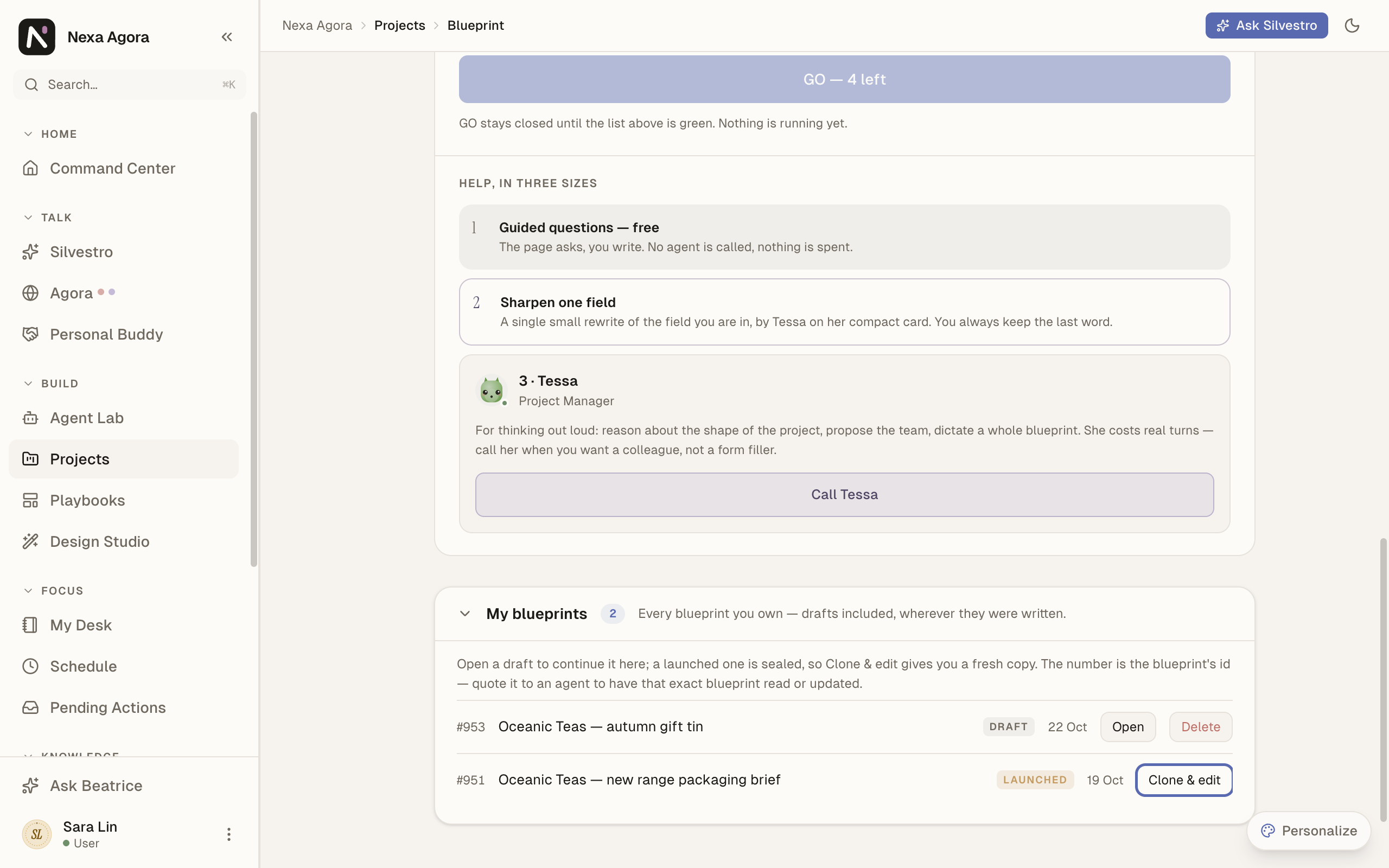This screenshot has height=868, width=1389.
Task: Go to Nexa Agora breadcrumb
Action: pyautogui.click(x=317, y=25)
